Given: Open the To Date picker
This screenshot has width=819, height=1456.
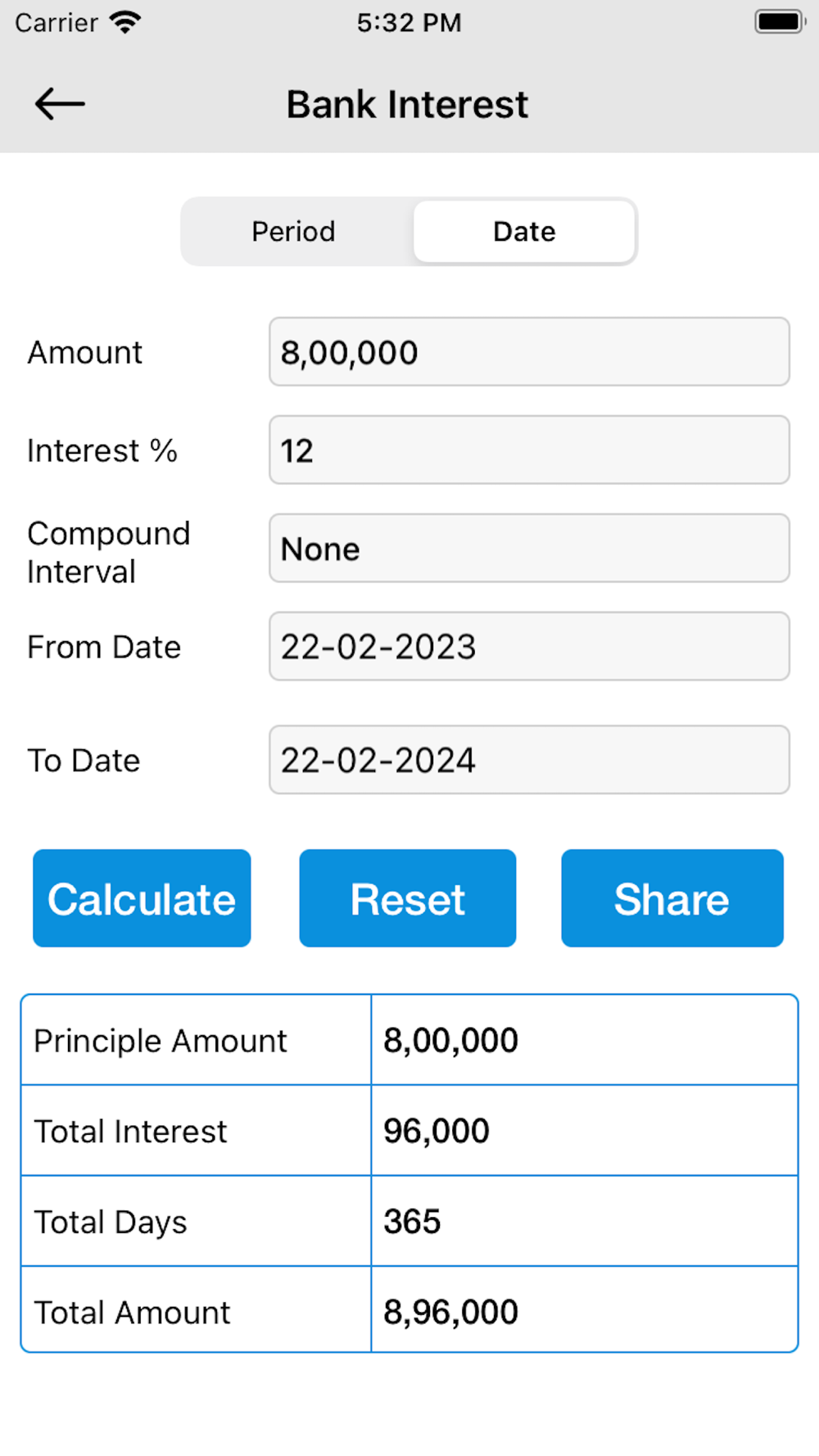Looking at the screenshot, I should pyautogui.click(x=529, y=760).
